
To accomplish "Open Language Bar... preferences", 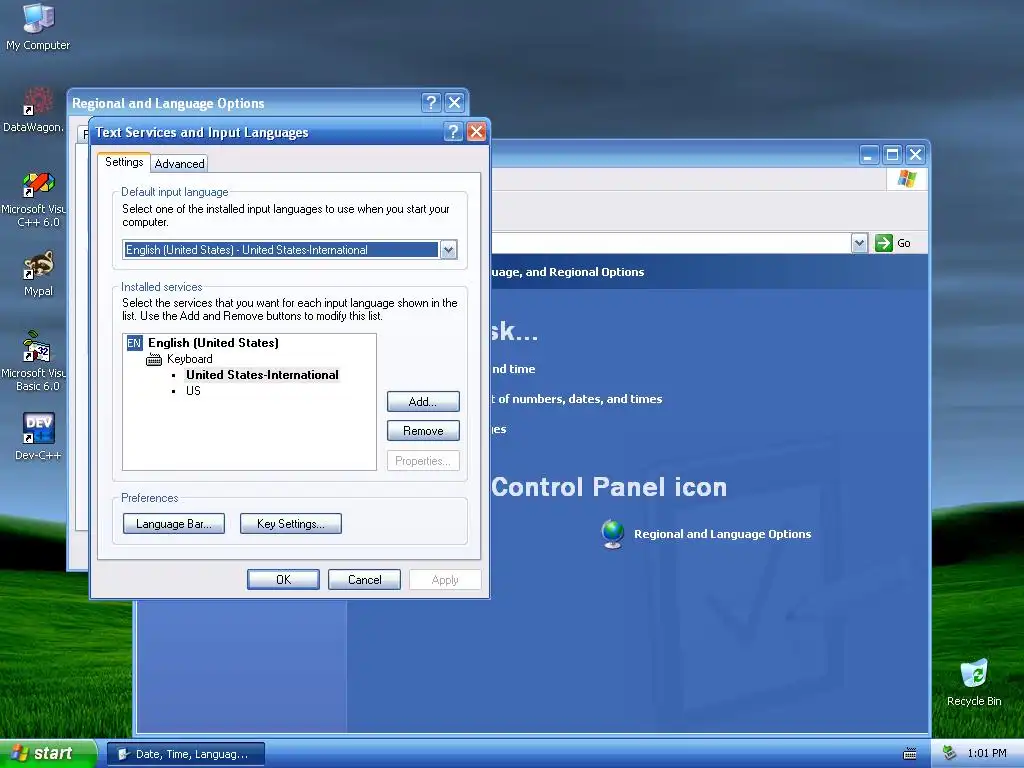I will click(x=174, y=524).
